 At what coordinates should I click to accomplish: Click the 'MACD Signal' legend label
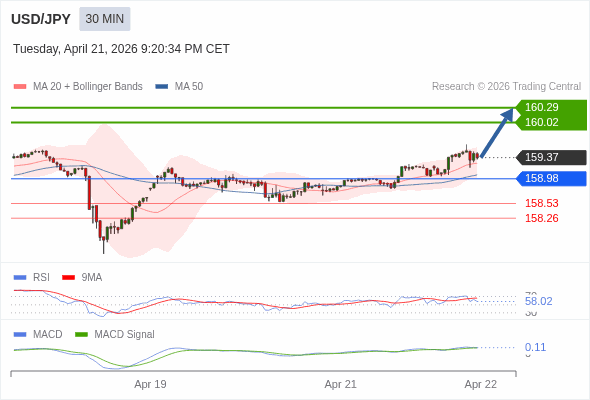pyautogui.click(x=125, y=335)
